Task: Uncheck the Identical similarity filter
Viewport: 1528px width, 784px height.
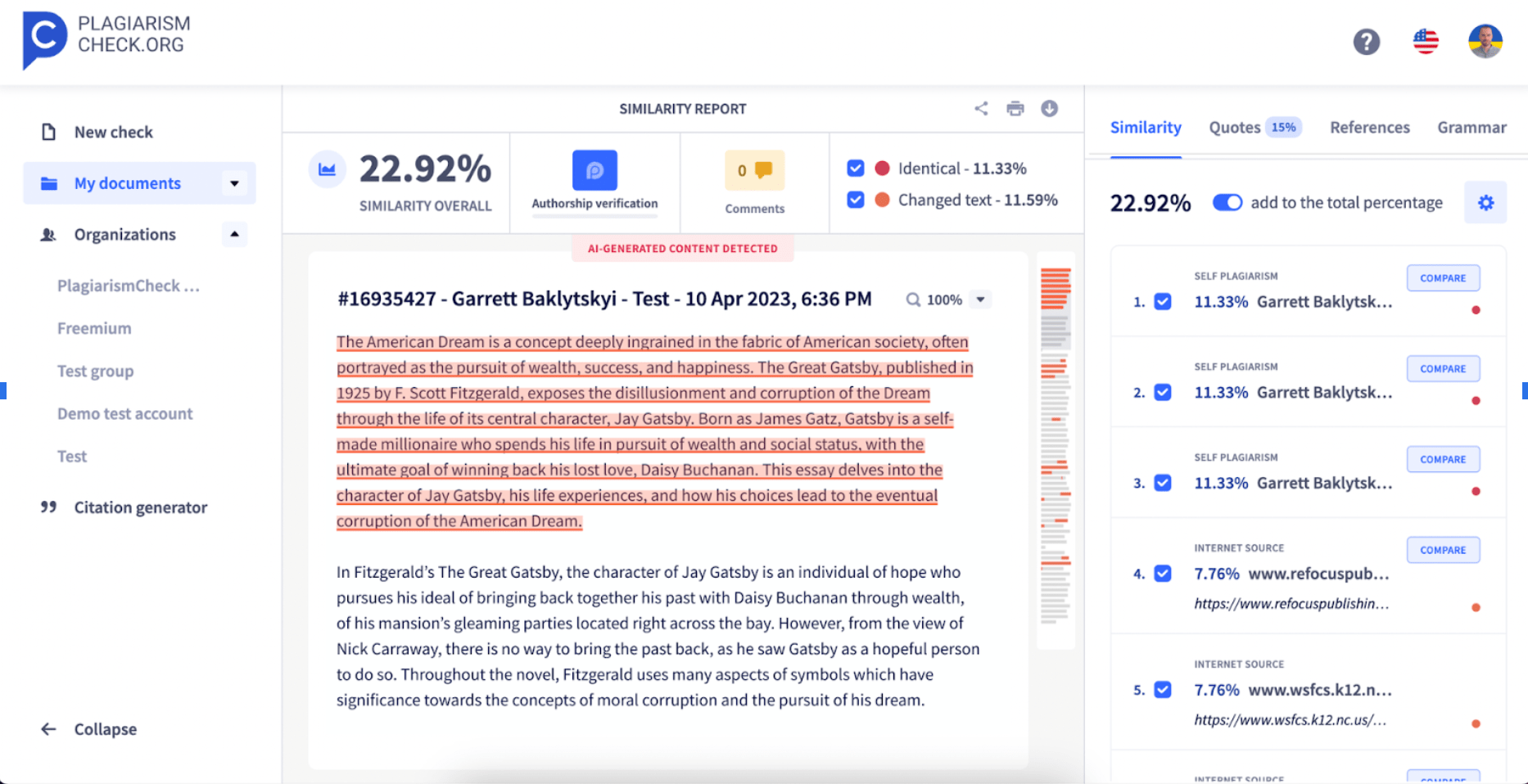Action: [855, 168]
